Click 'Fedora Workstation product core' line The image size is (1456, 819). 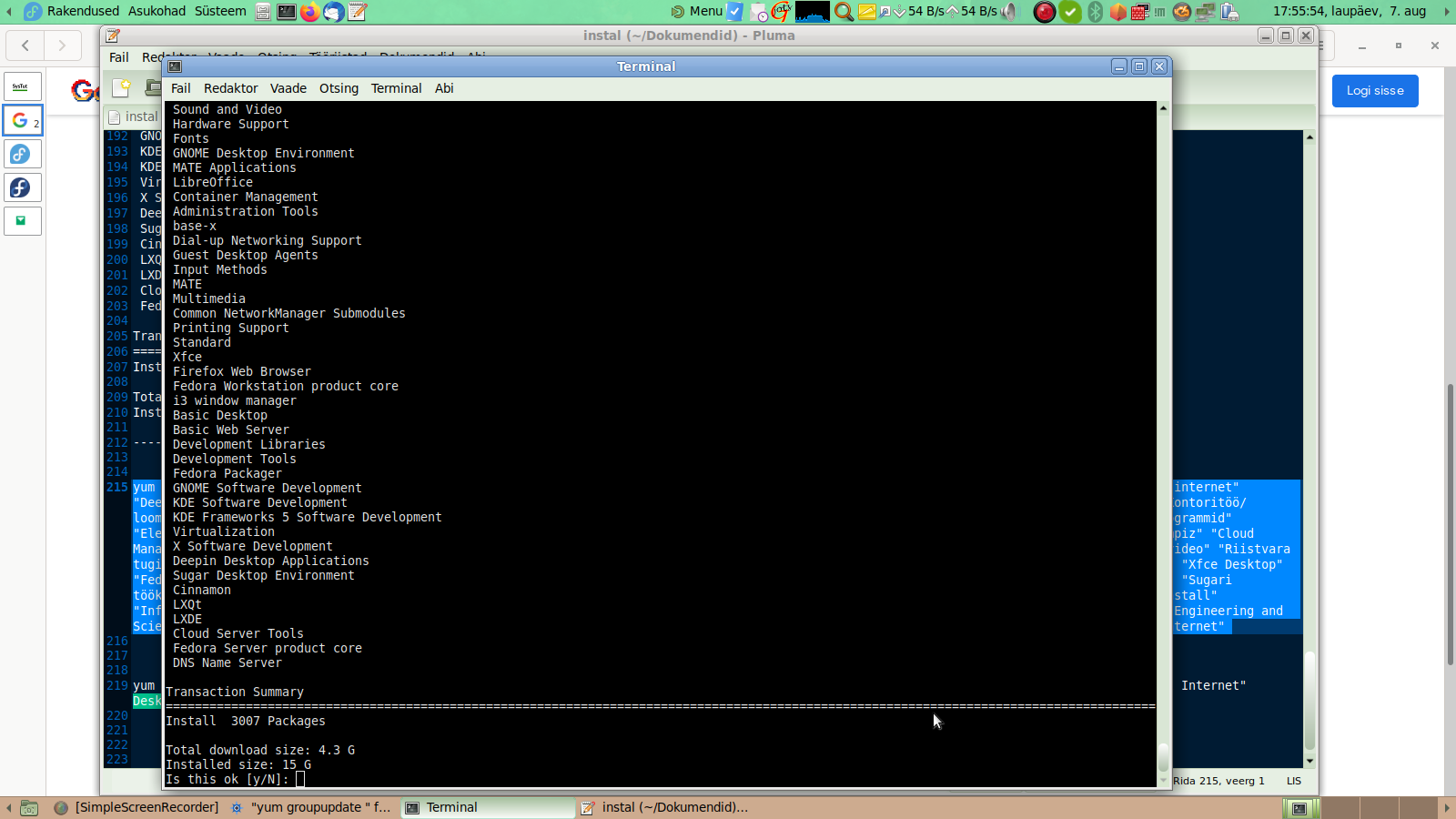point(286,386)
